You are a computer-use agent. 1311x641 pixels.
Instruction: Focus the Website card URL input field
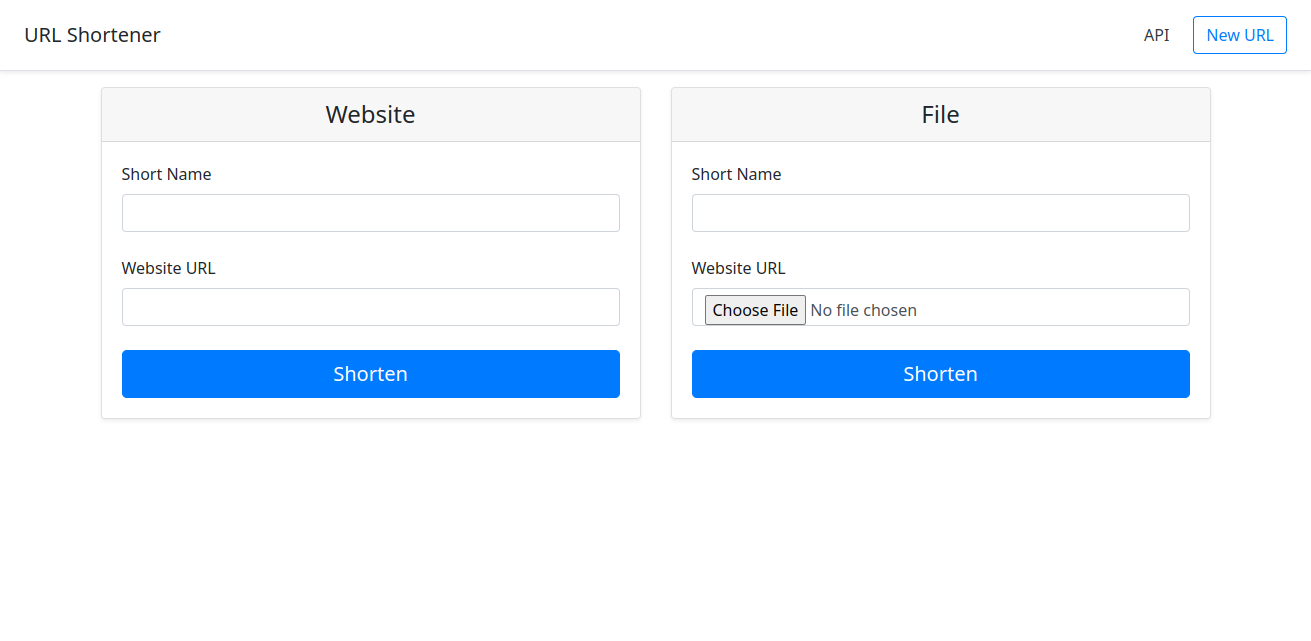[x=371, y=307]
